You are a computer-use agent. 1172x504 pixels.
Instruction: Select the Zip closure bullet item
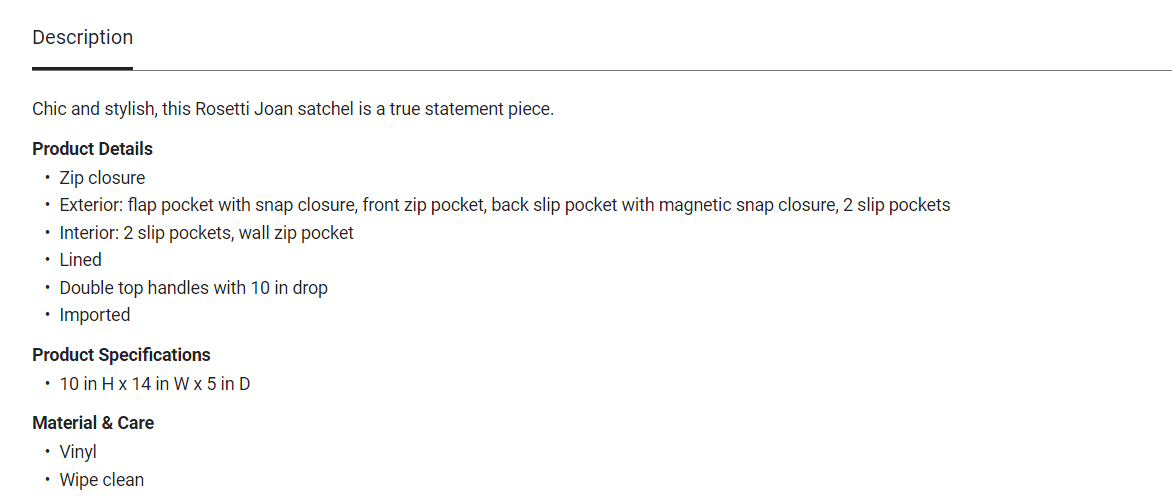(x=102, y=178)
